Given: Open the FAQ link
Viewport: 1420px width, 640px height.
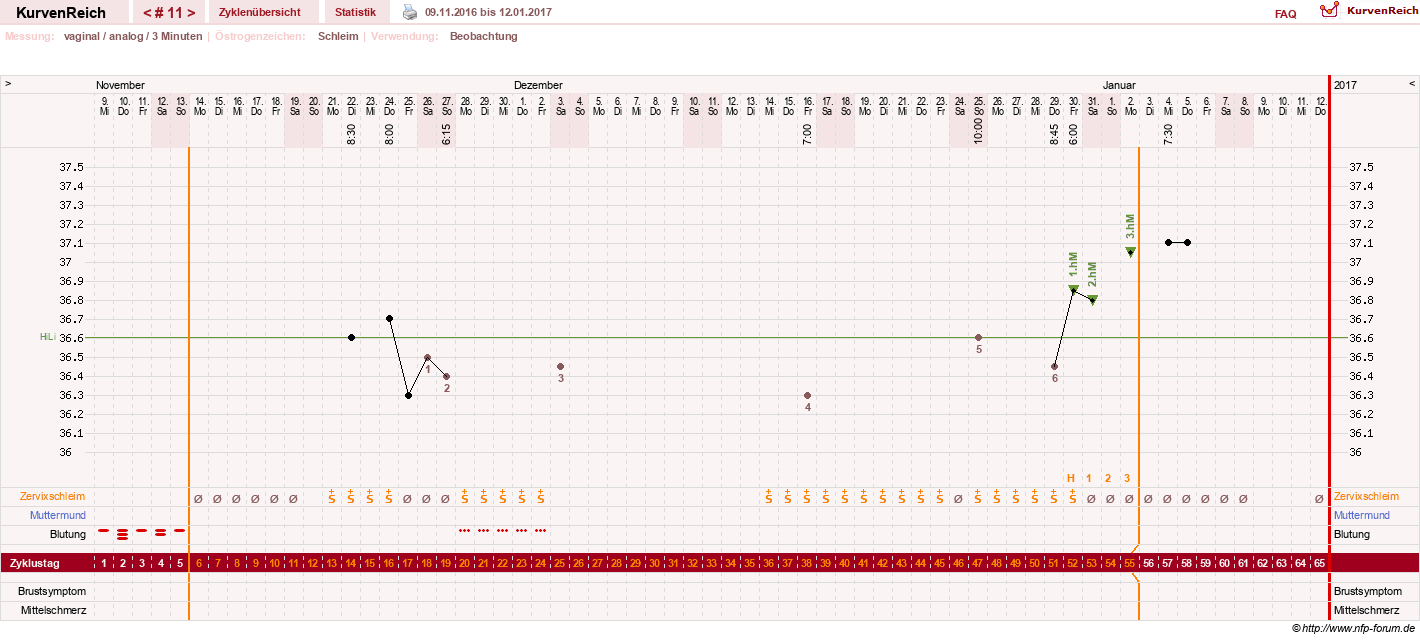Looking at the screenshot, I should (1285, 14).
